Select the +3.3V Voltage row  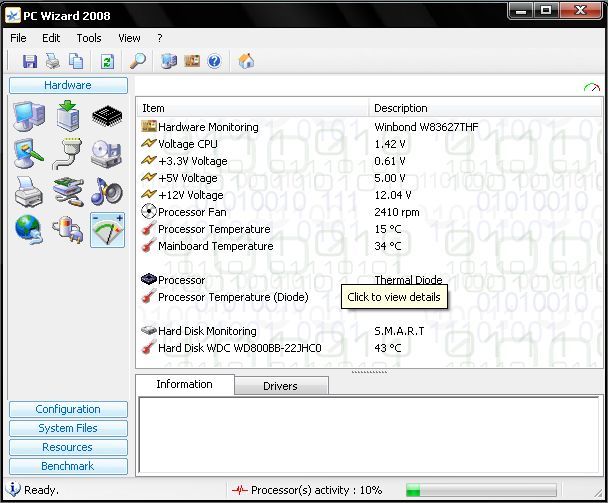[369, 161]
